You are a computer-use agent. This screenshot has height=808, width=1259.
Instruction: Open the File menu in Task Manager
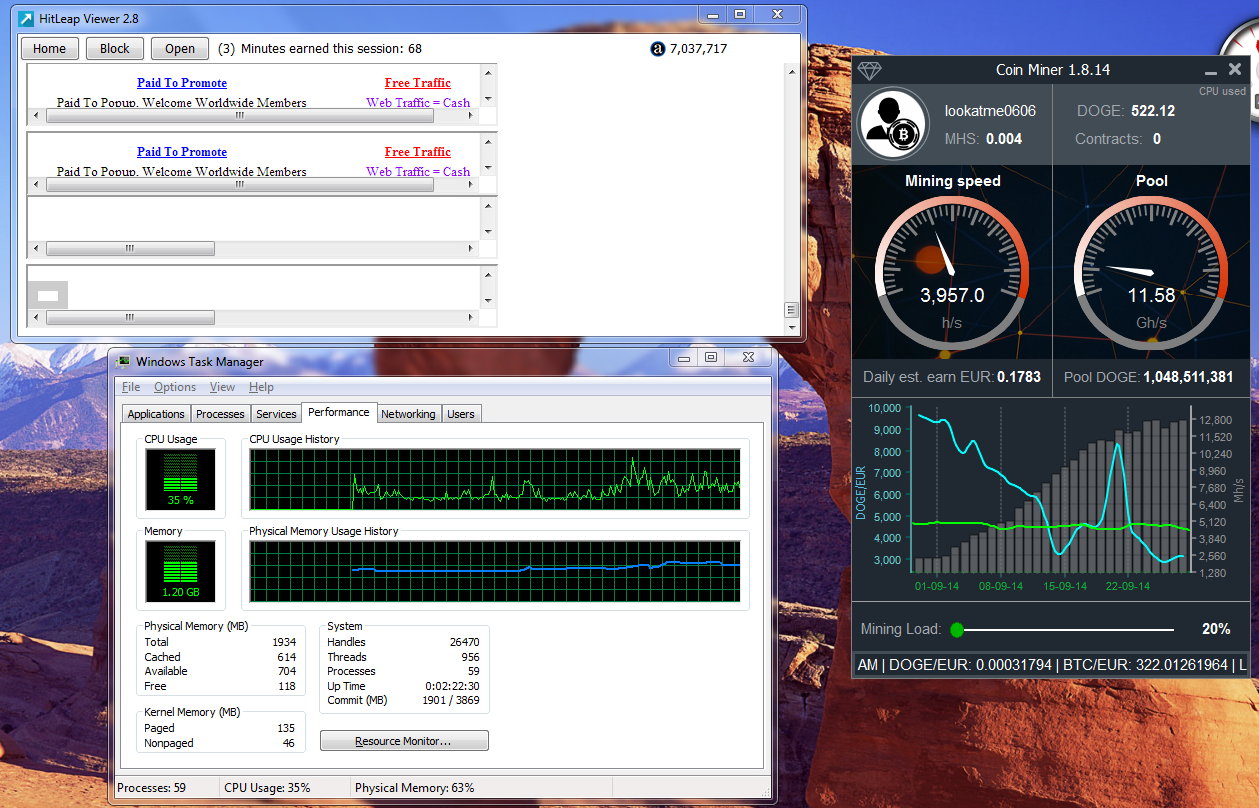(131, 387)
